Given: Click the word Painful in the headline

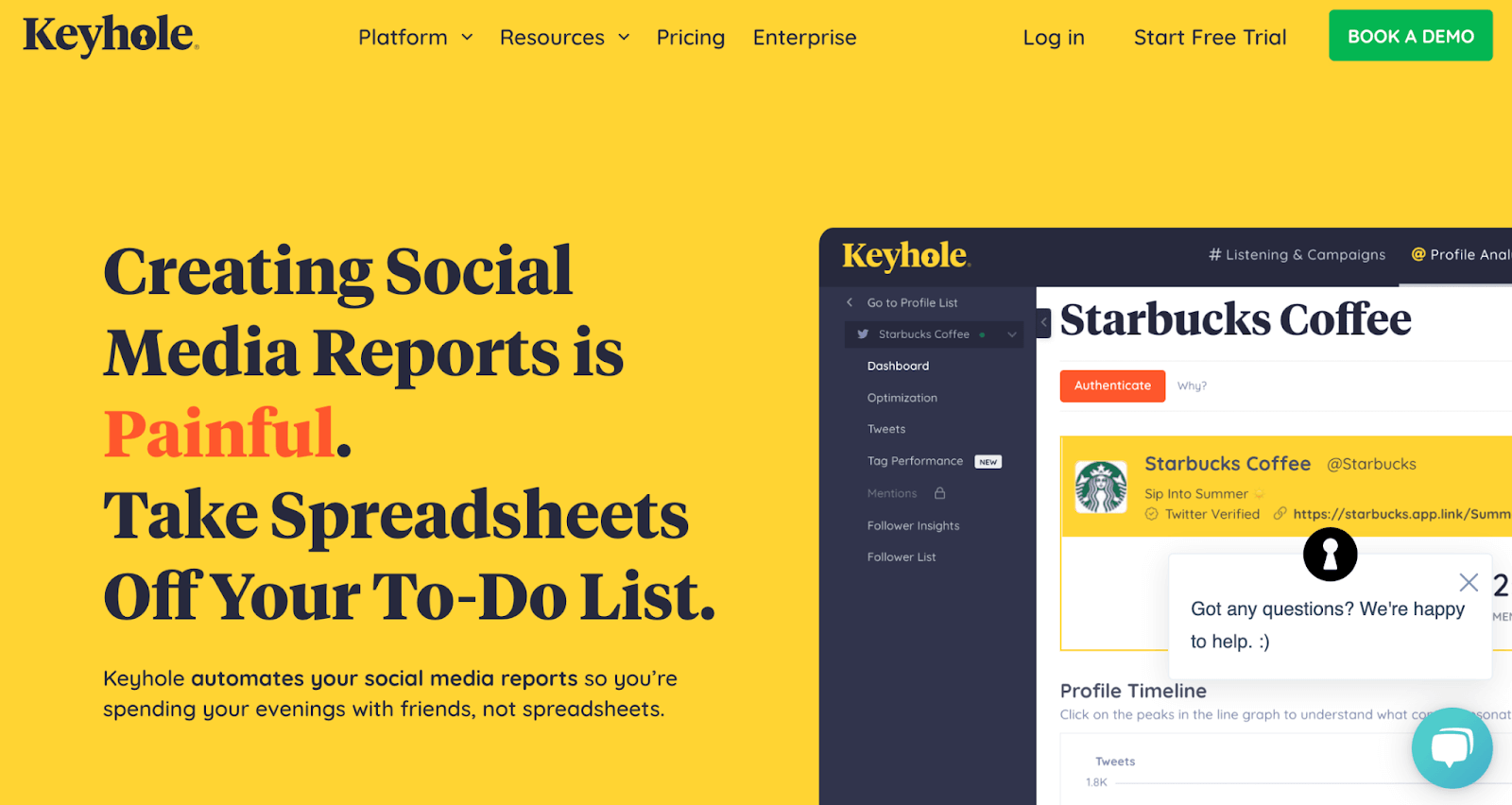Looking at the screenshot, I should (219, 434).
